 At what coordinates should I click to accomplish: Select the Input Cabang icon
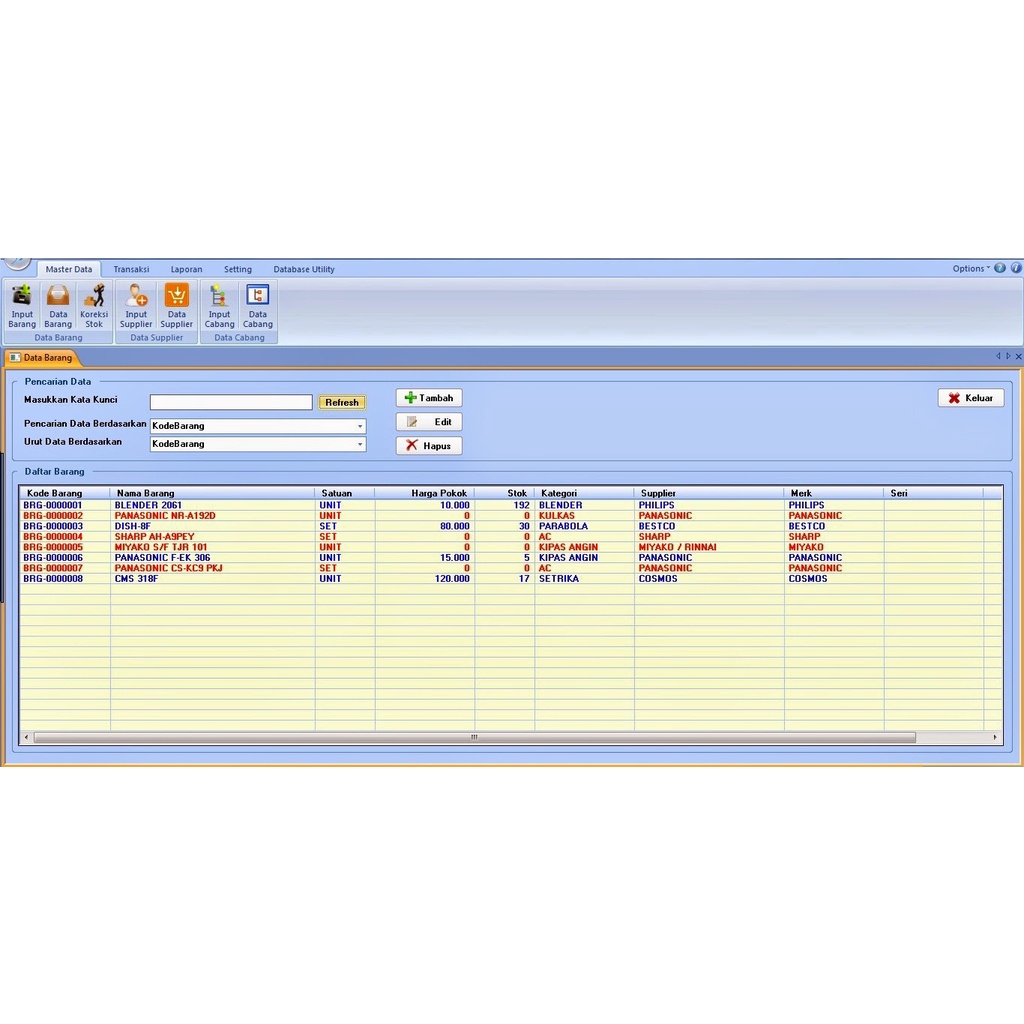click(218, 303)
